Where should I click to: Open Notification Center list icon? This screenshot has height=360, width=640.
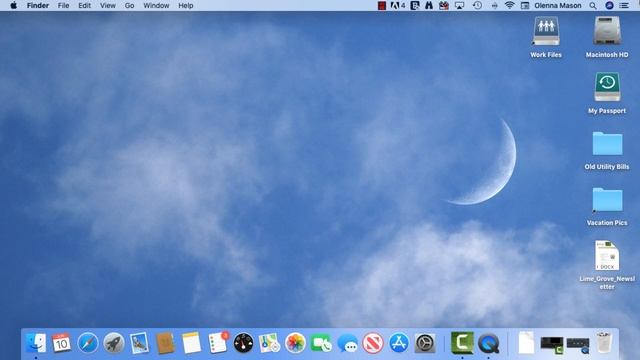(x=624, y=6)
